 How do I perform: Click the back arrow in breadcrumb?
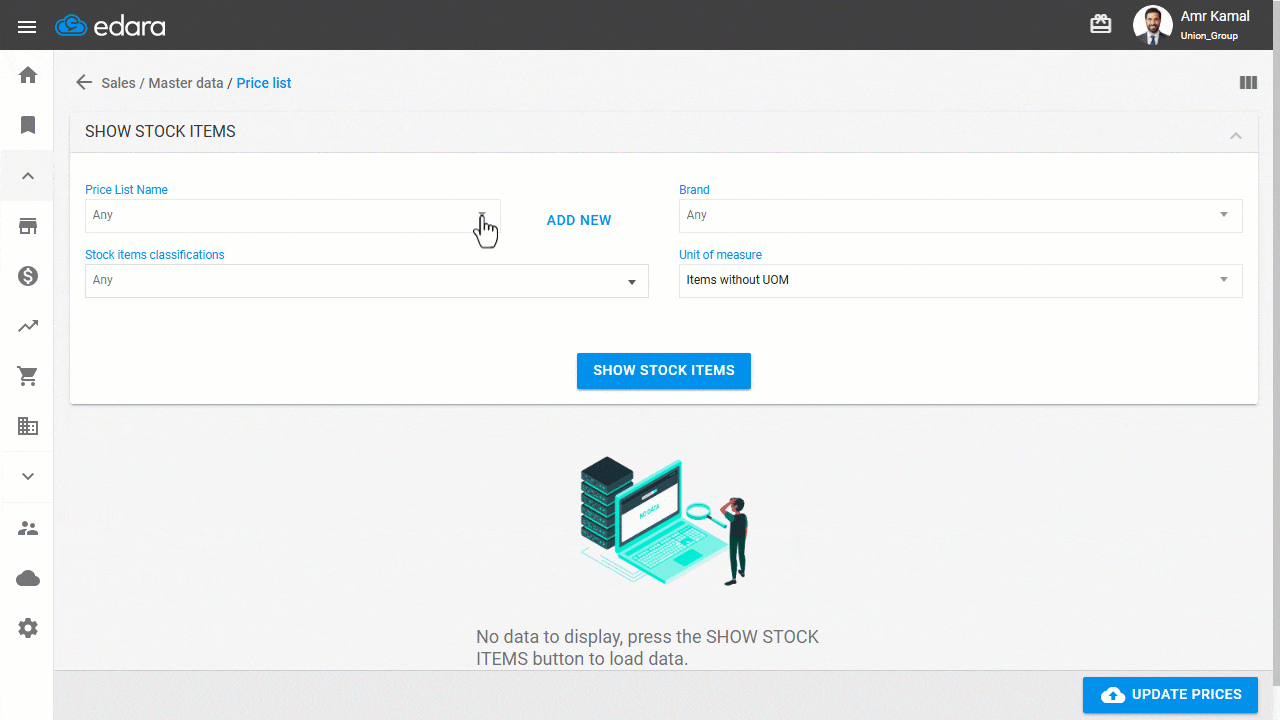click(84, 83)
